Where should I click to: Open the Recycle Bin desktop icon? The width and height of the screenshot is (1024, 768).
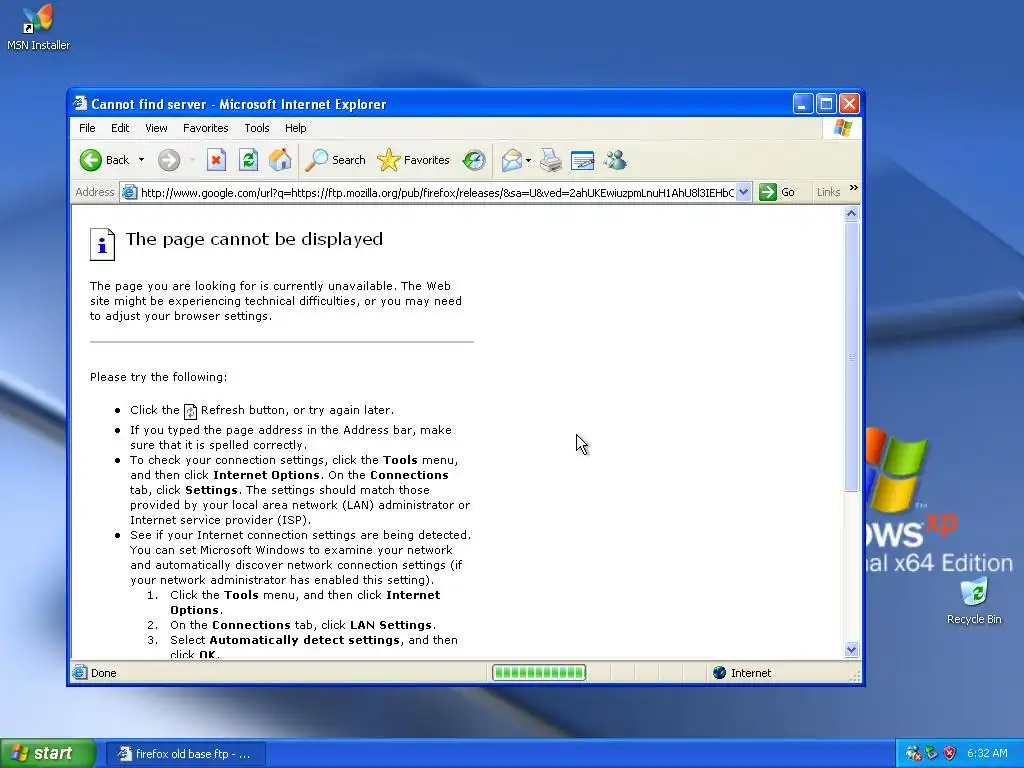pyautogui.click(x=974, y=601)
